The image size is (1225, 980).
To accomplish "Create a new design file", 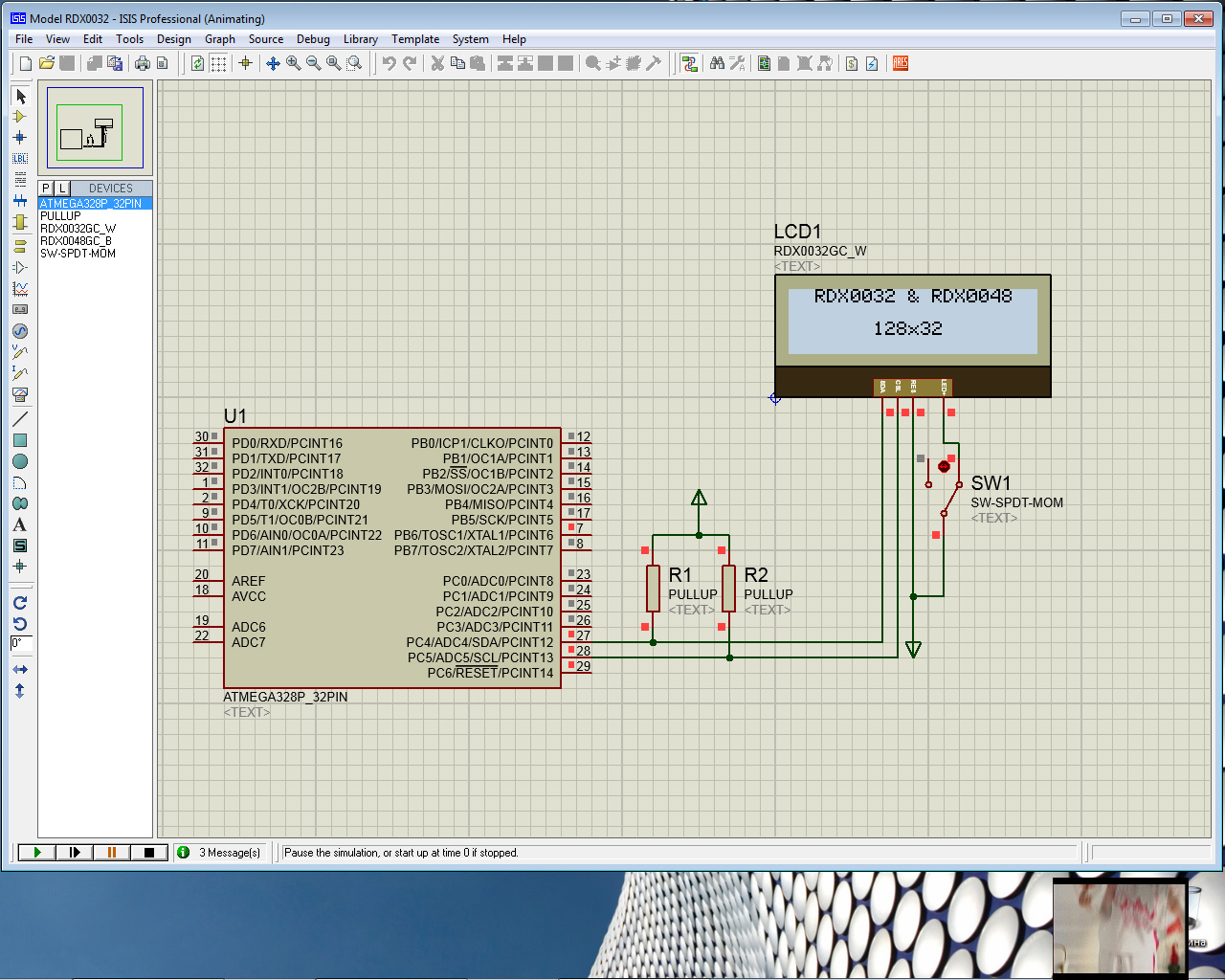I will pyautogui.click(x=26, y=63).
